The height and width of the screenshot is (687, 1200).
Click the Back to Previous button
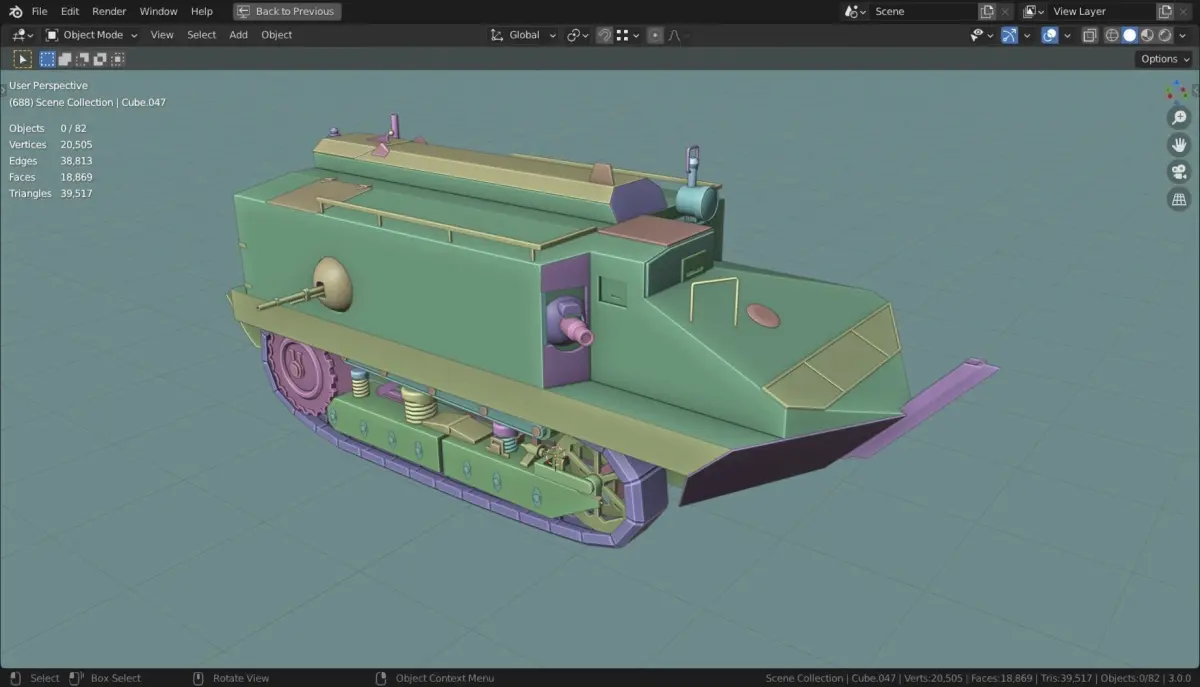287,11
